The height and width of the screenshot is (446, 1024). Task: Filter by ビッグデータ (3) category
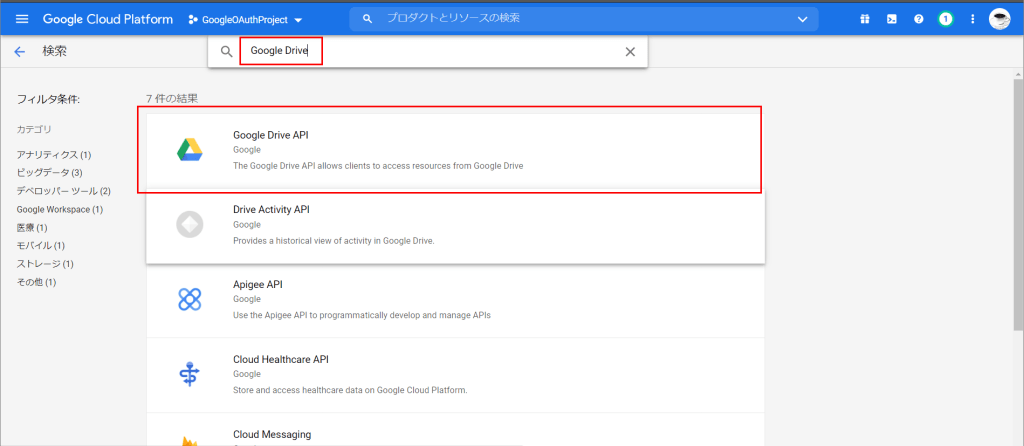click(x=50, y=173)
